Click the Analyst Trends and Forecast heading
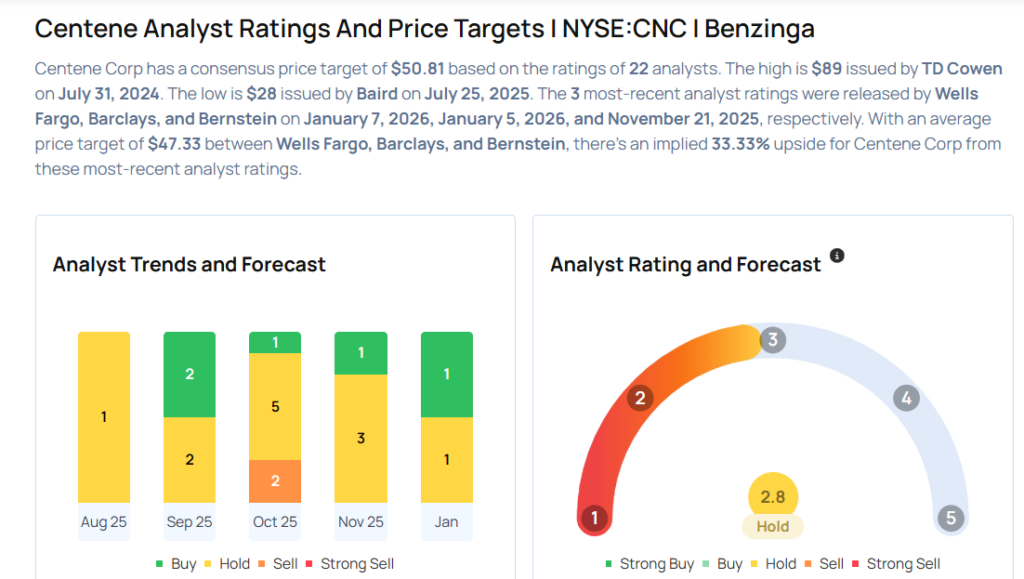 coord(189,265)
